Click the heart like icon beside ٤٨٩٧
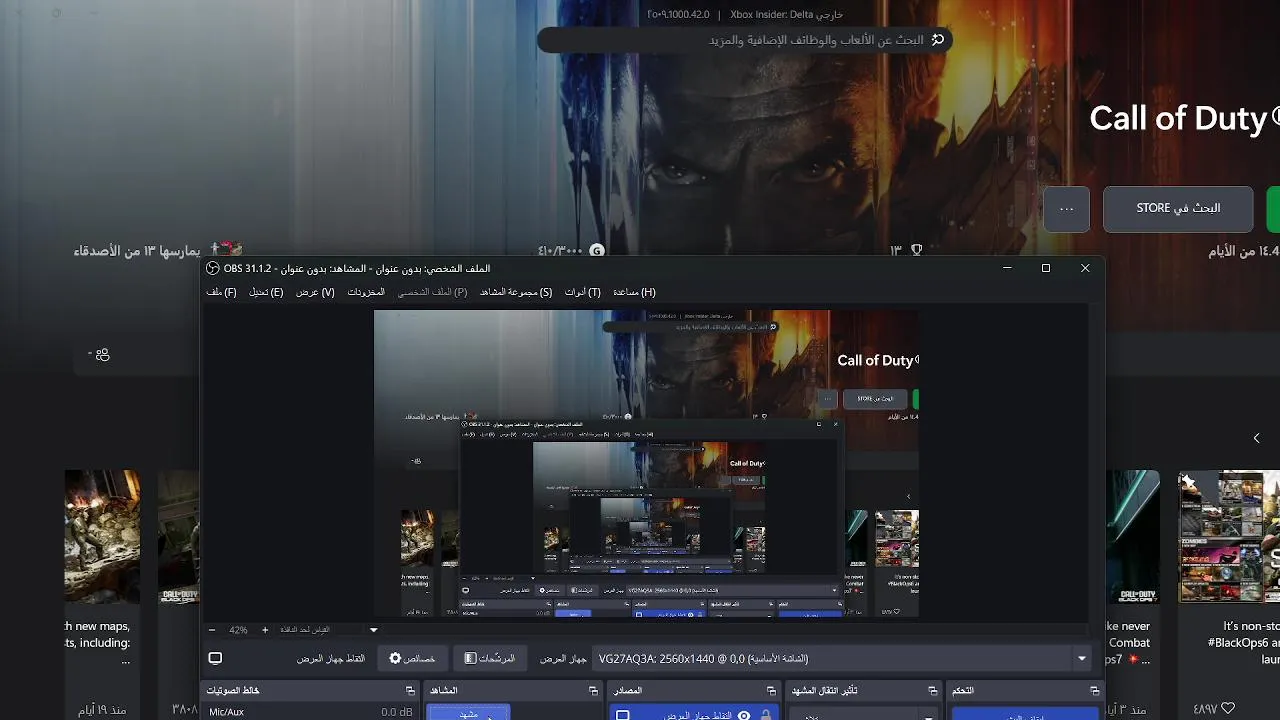This screenshot has width=1280, height=720. [1227, 709]
